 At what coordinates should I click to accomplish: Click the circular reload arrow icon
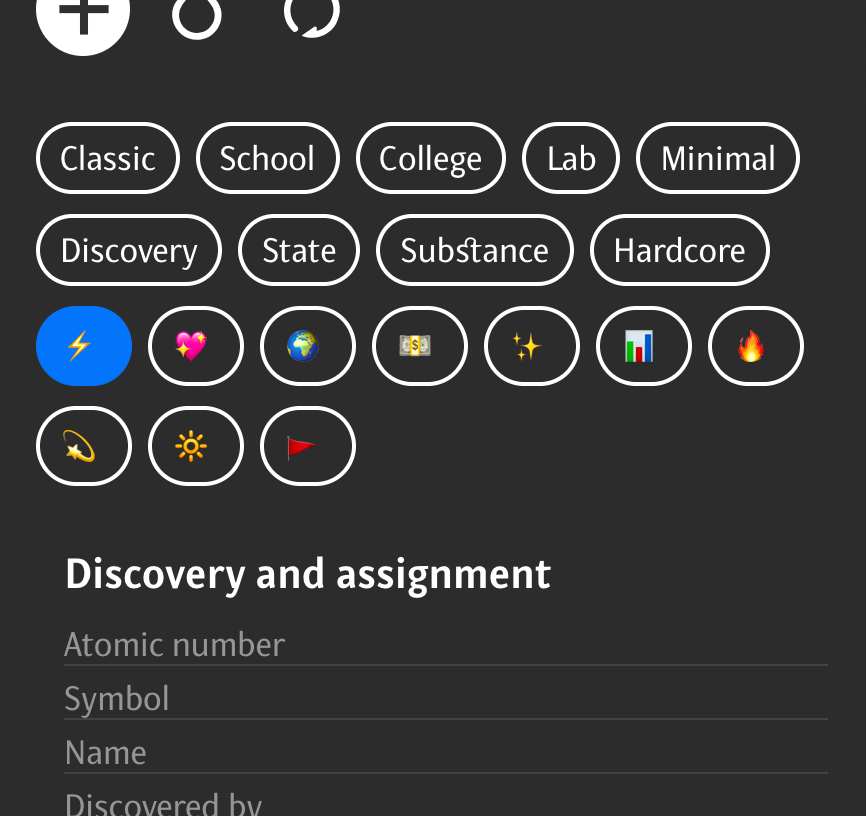point(312,14)
